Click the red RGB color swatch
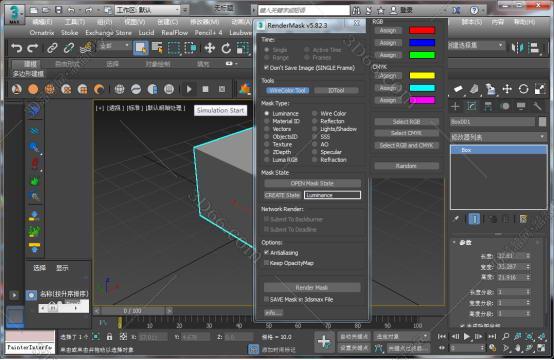 click(422, 30)
